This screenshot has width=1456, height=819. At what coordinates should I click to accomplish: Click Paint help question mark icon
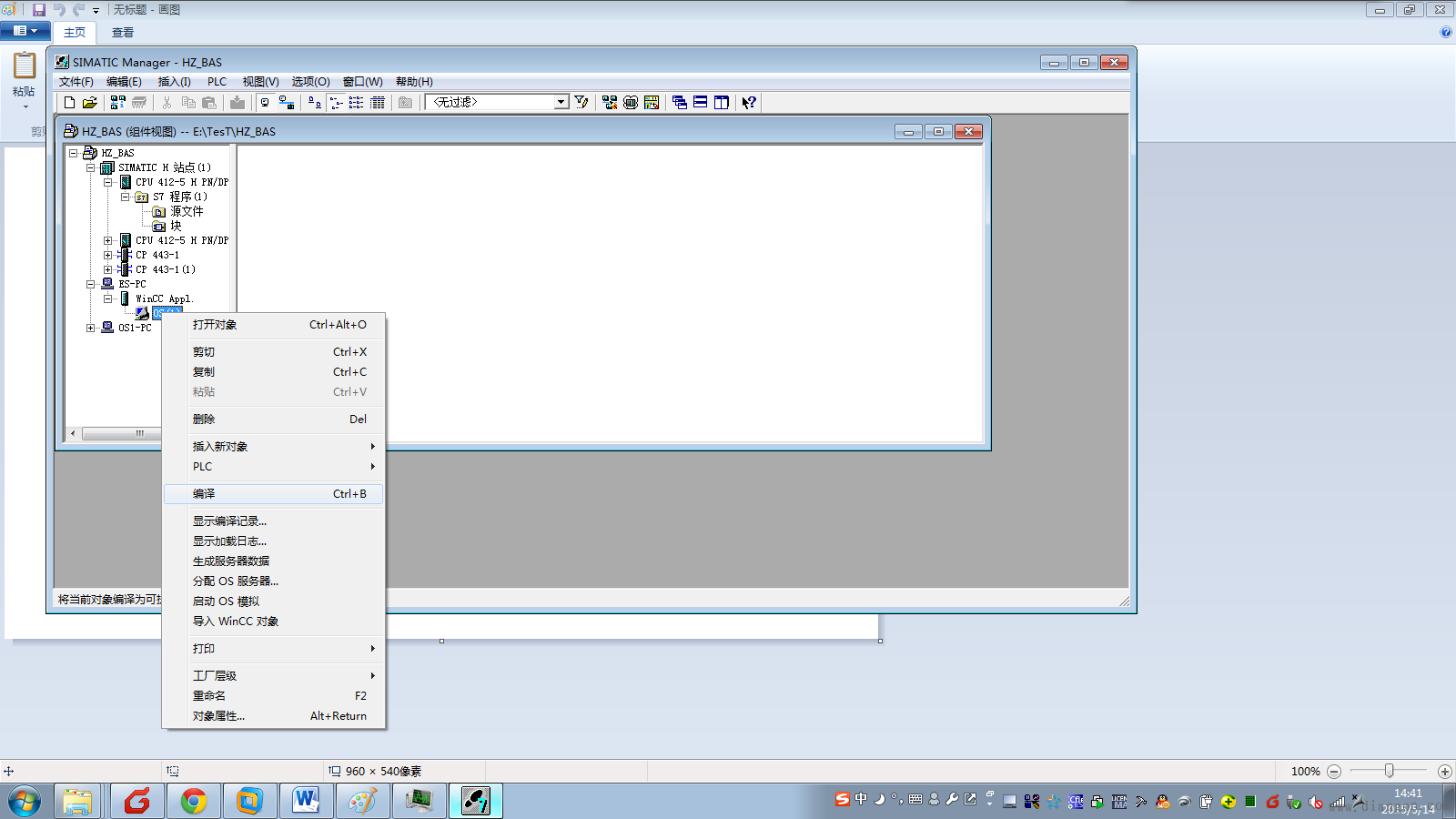(x=1446, y=32)
